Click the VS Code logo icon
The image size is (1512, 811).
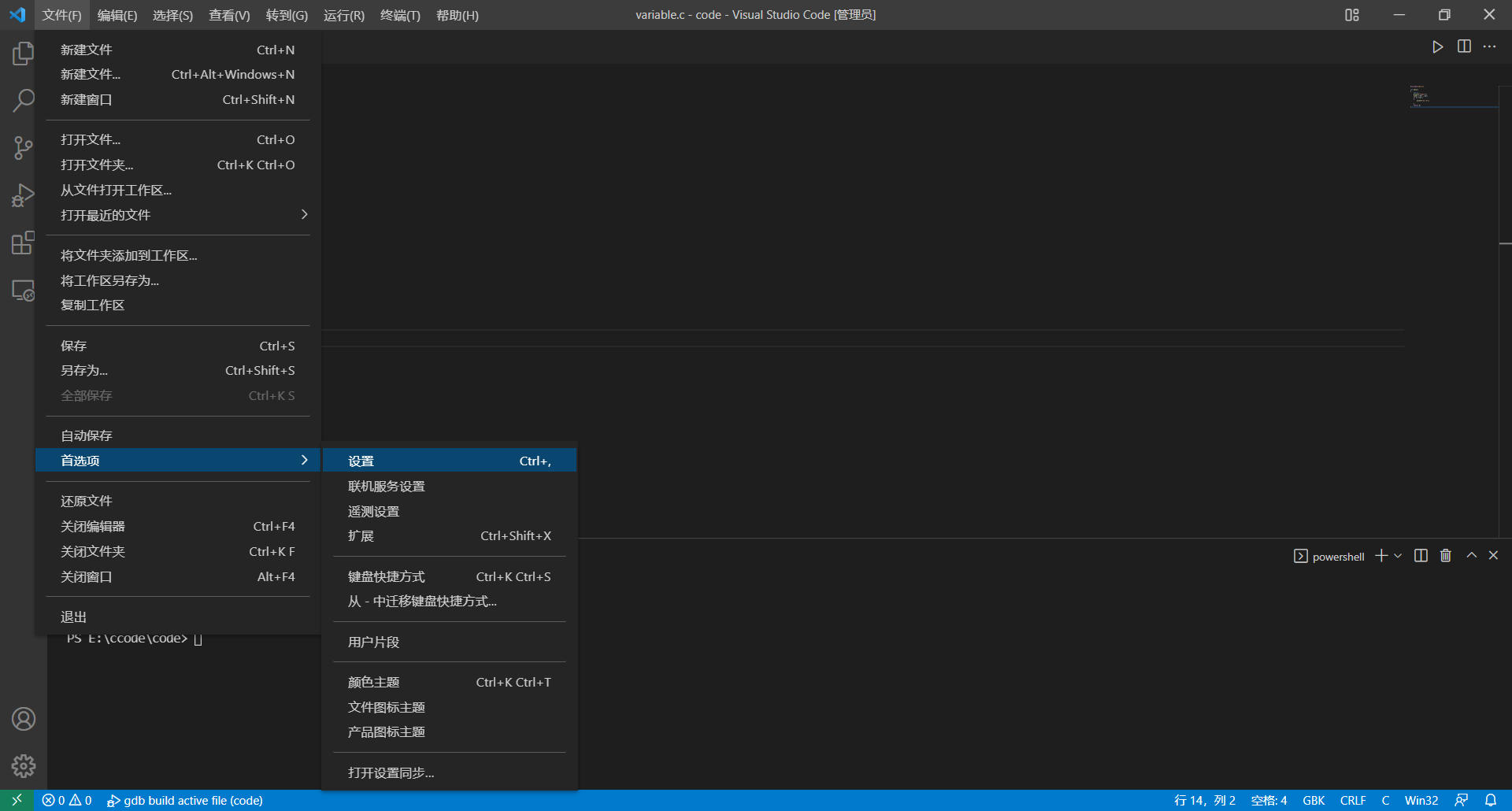pos(17,15)
